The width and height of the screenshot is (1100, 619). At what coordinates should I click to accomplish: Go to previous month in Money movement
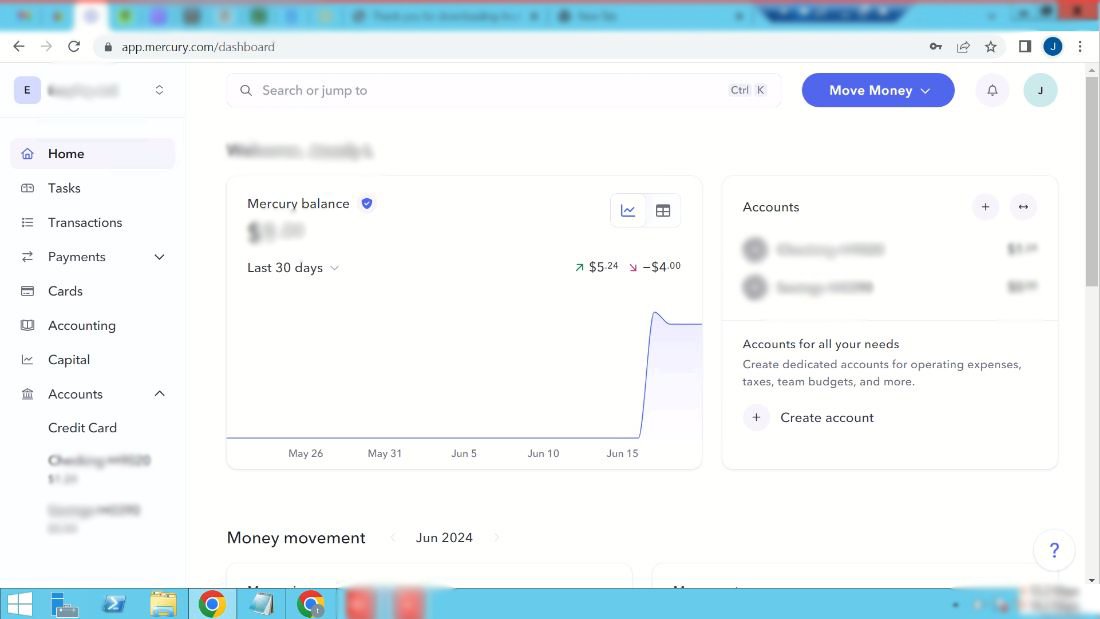point(393,538)
